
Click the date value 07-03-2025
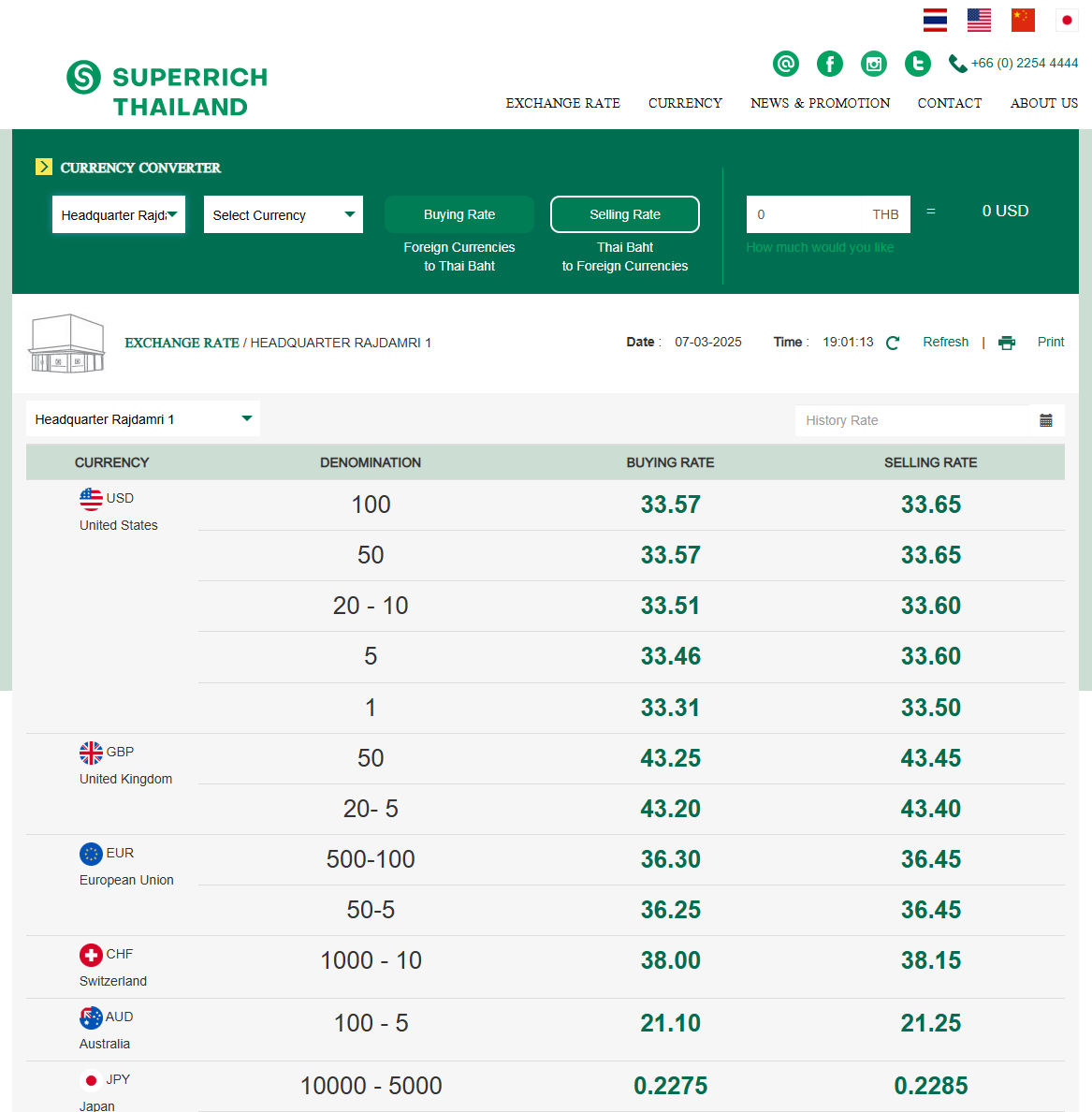[x=707, y=342]
